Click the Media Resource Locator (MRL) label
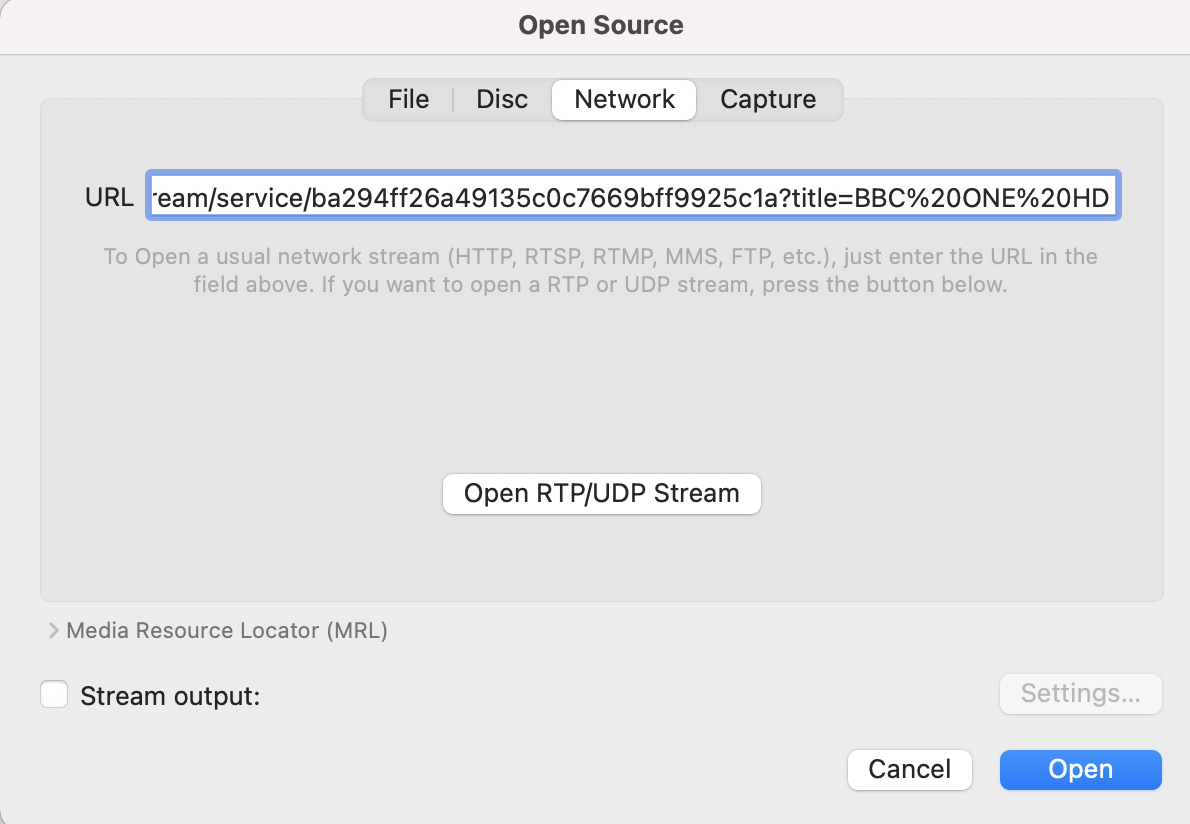The height and width of the screenshot is (824, 1190). click(x=227, y=631)
